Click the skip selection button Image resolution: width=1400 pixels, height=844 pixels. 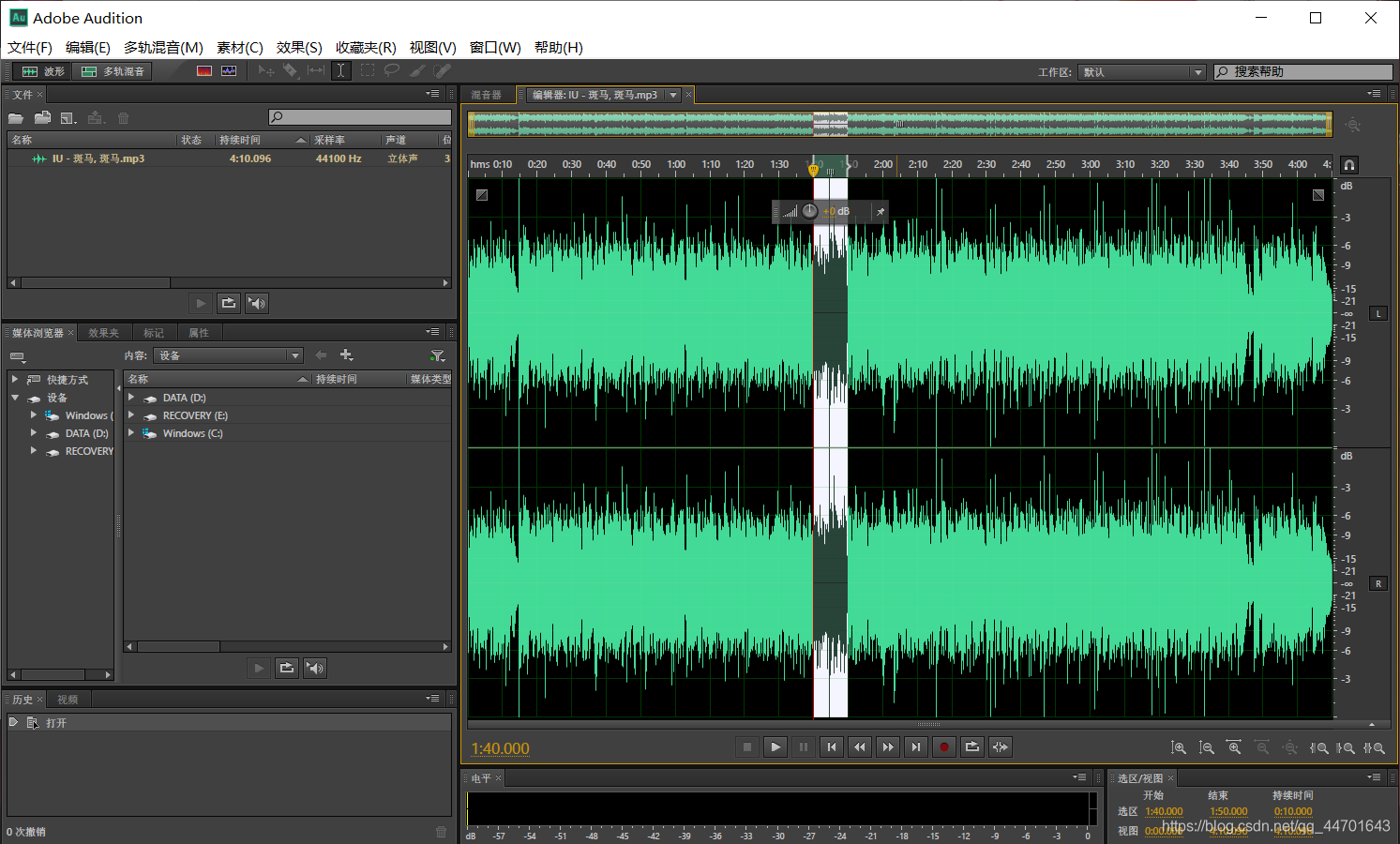[x=1001, y=747]
